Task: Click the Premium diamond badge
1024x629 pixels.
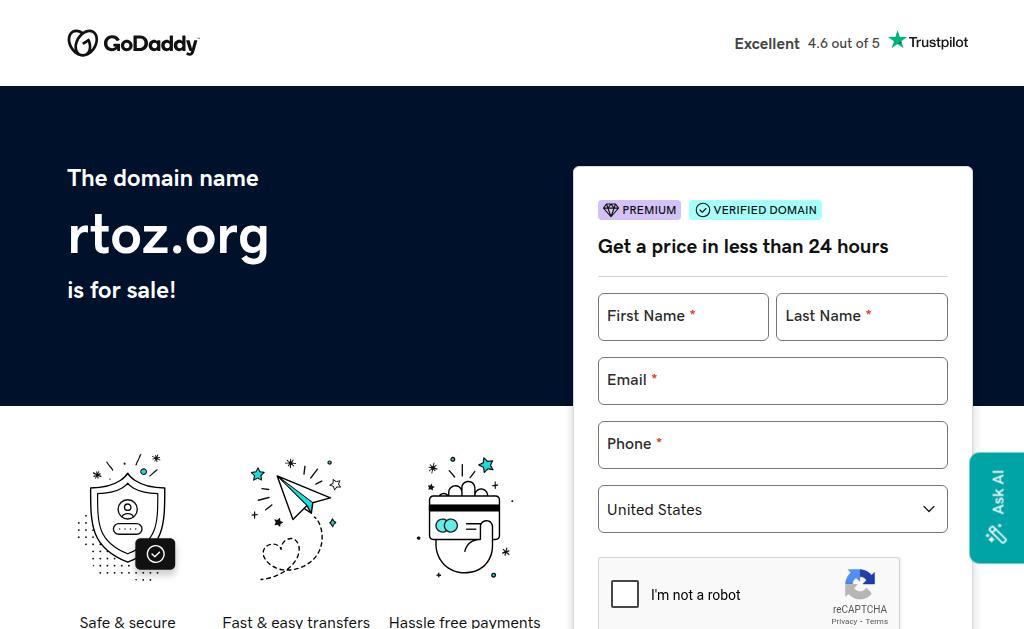Action: coord(639,210)
